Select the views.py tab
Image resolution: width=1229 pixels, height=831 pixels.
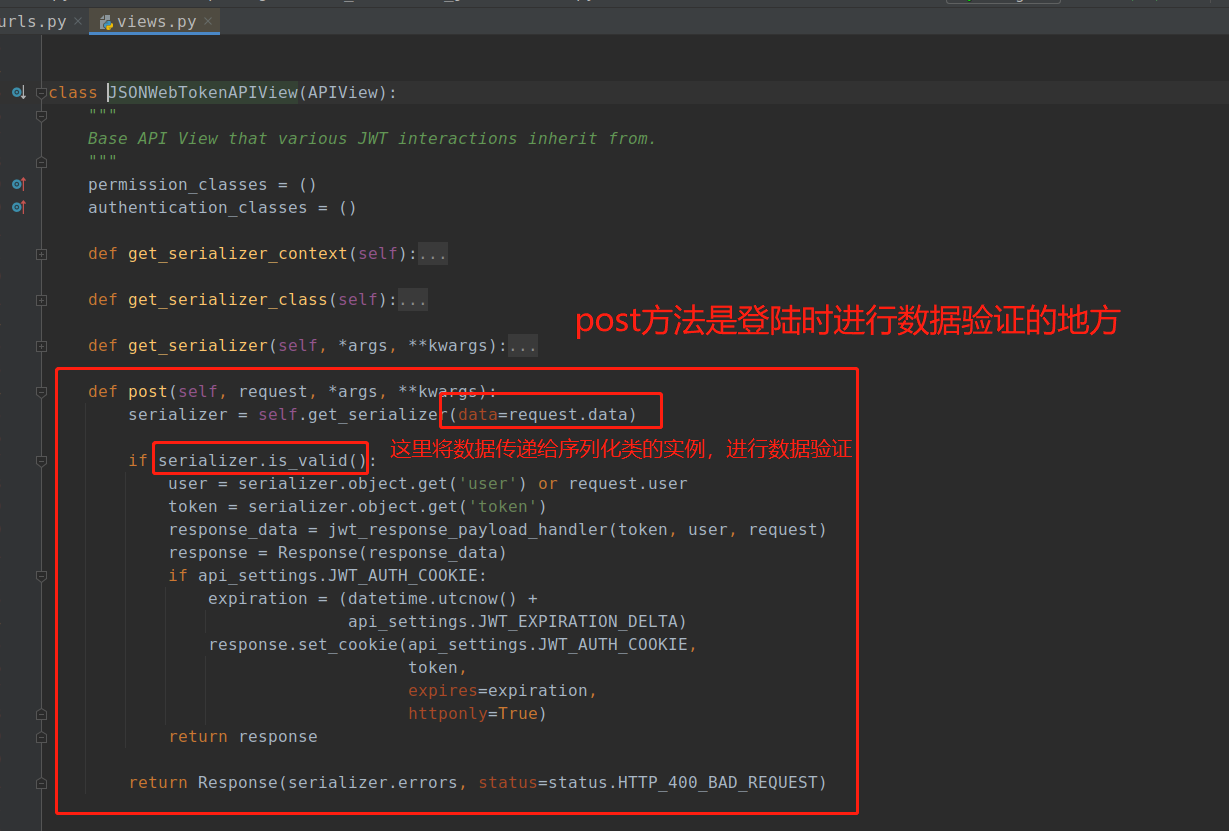tap(155, 21)
